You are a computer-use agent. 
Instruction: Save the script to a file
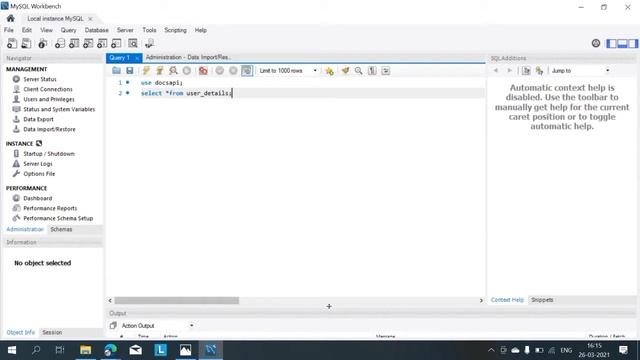point(130,71)
